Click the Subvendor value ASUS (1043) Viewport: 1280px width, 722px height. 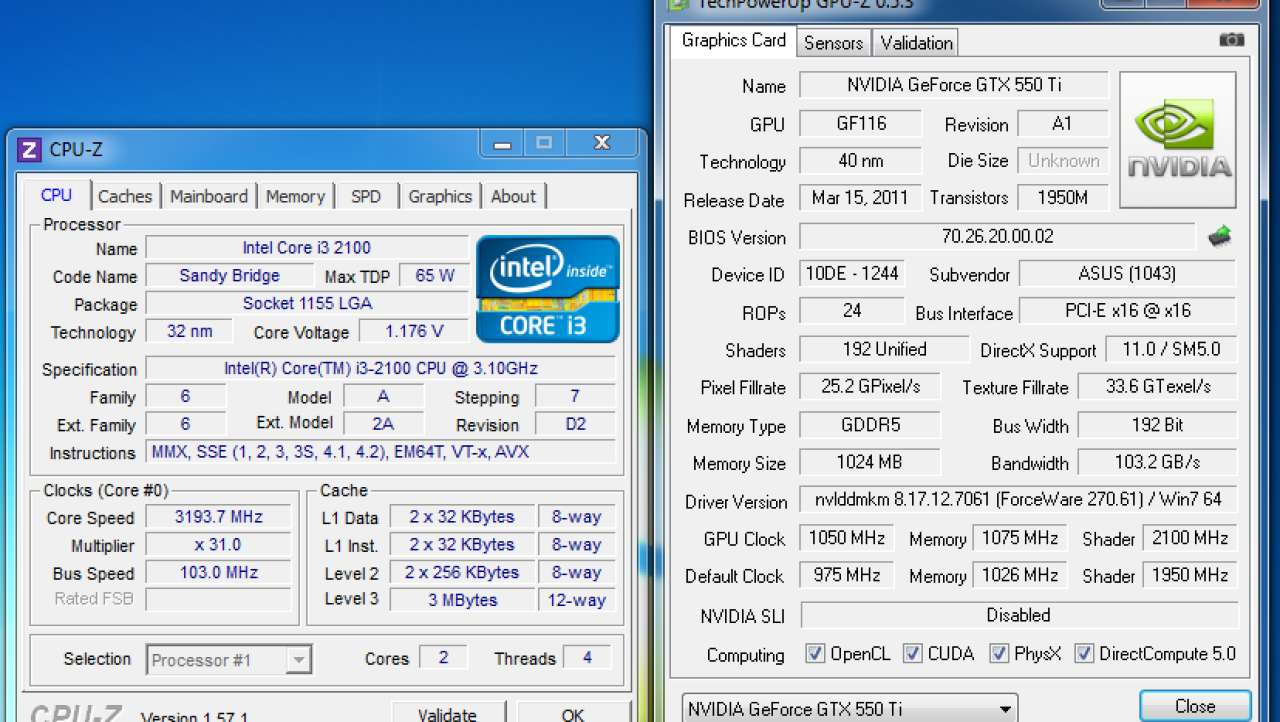coord(1127,274)
